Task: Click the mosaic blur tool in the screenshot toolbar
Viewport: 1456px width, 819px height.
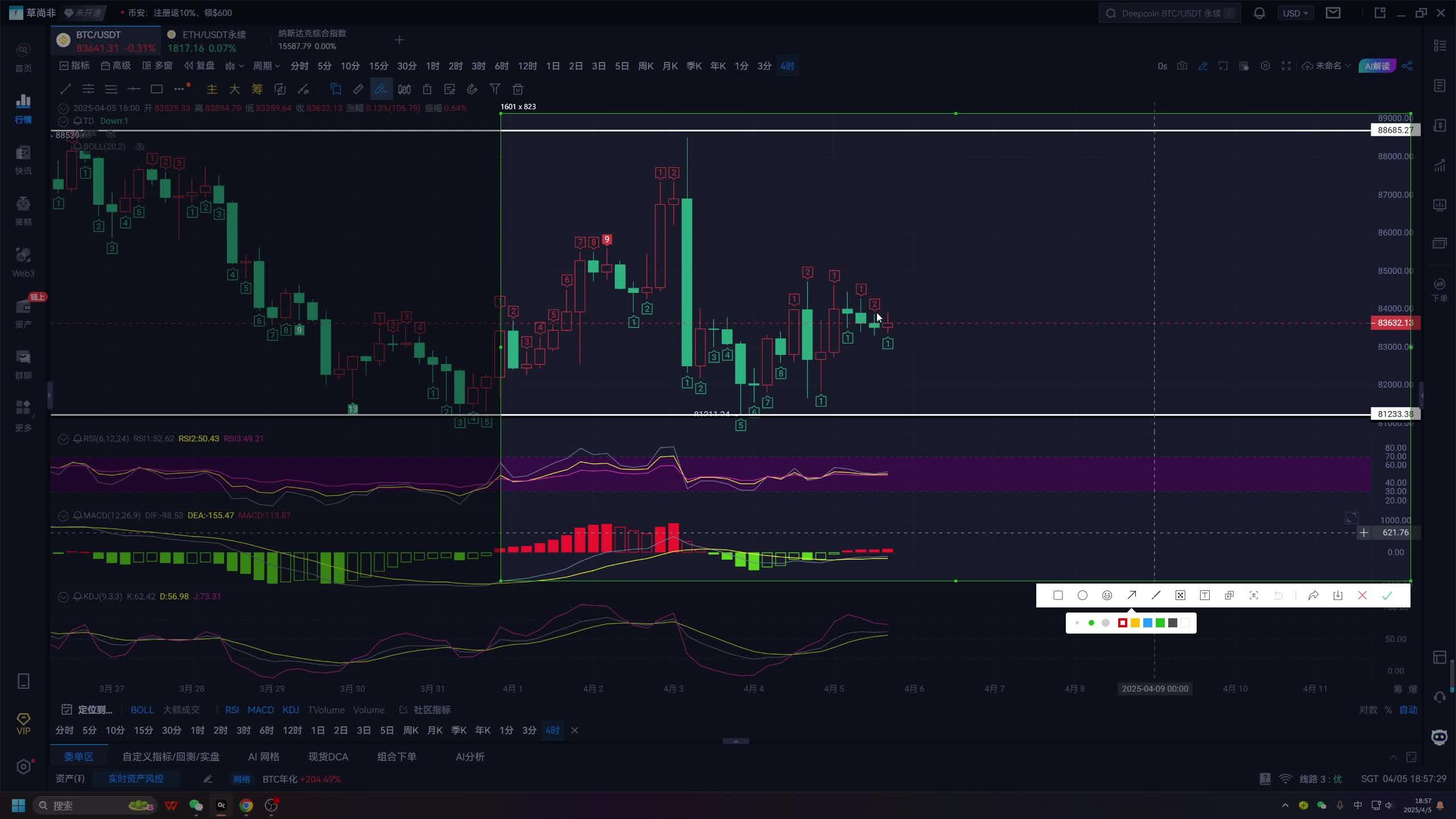Action: point(1180,595)
